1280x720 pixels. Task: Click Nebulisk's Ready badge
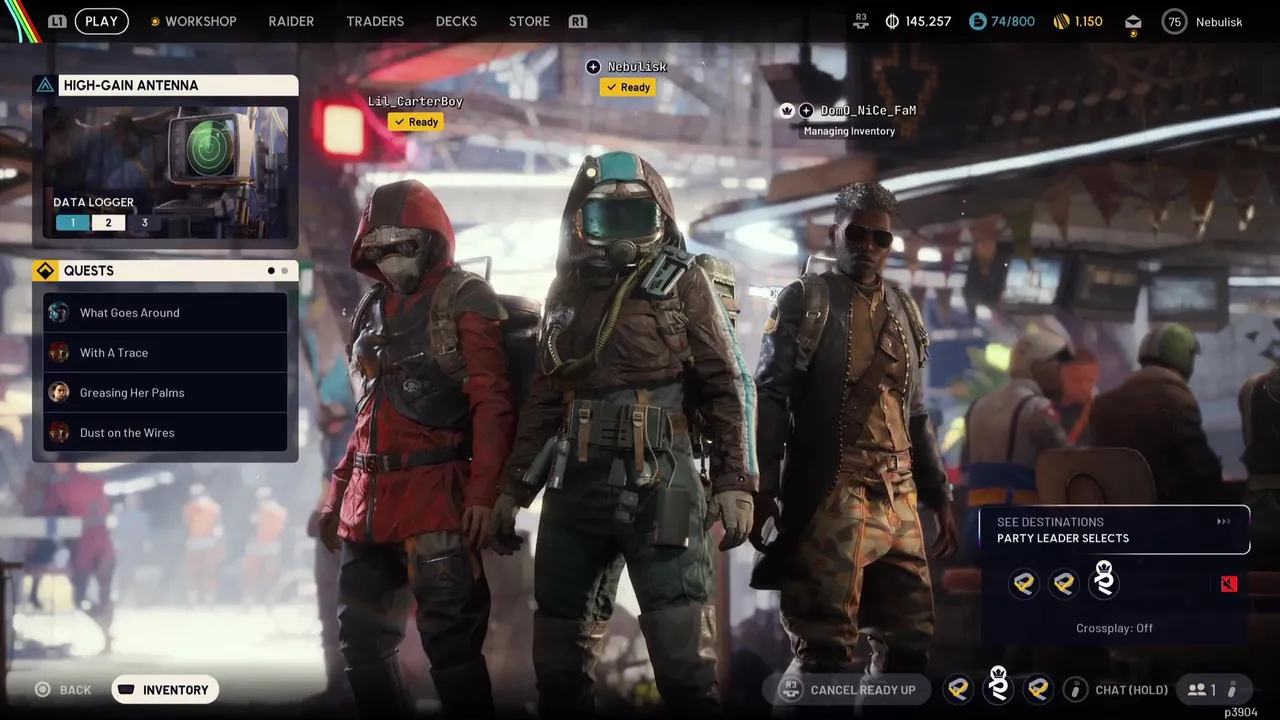(x=627, y=87)
